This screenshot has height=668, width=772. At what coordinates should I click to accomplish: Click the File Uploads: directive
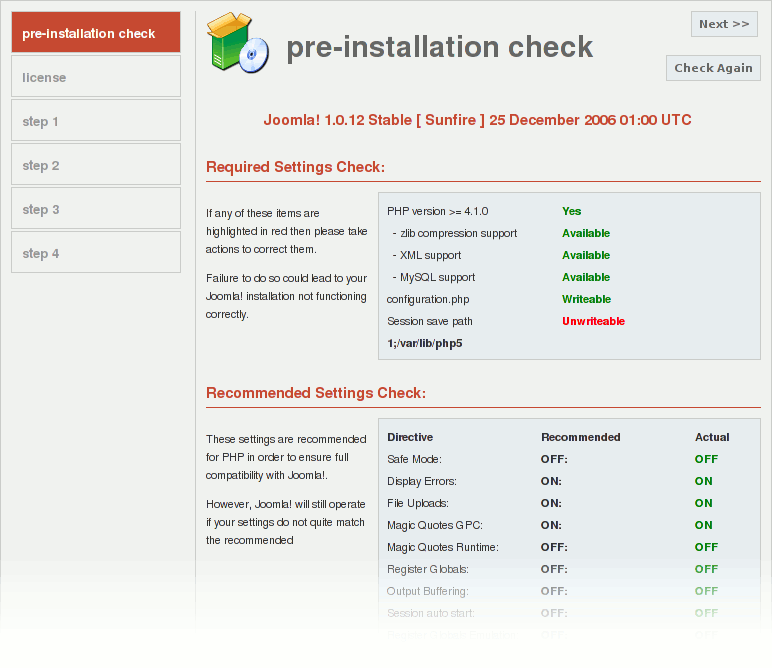(x=418, y=503)
